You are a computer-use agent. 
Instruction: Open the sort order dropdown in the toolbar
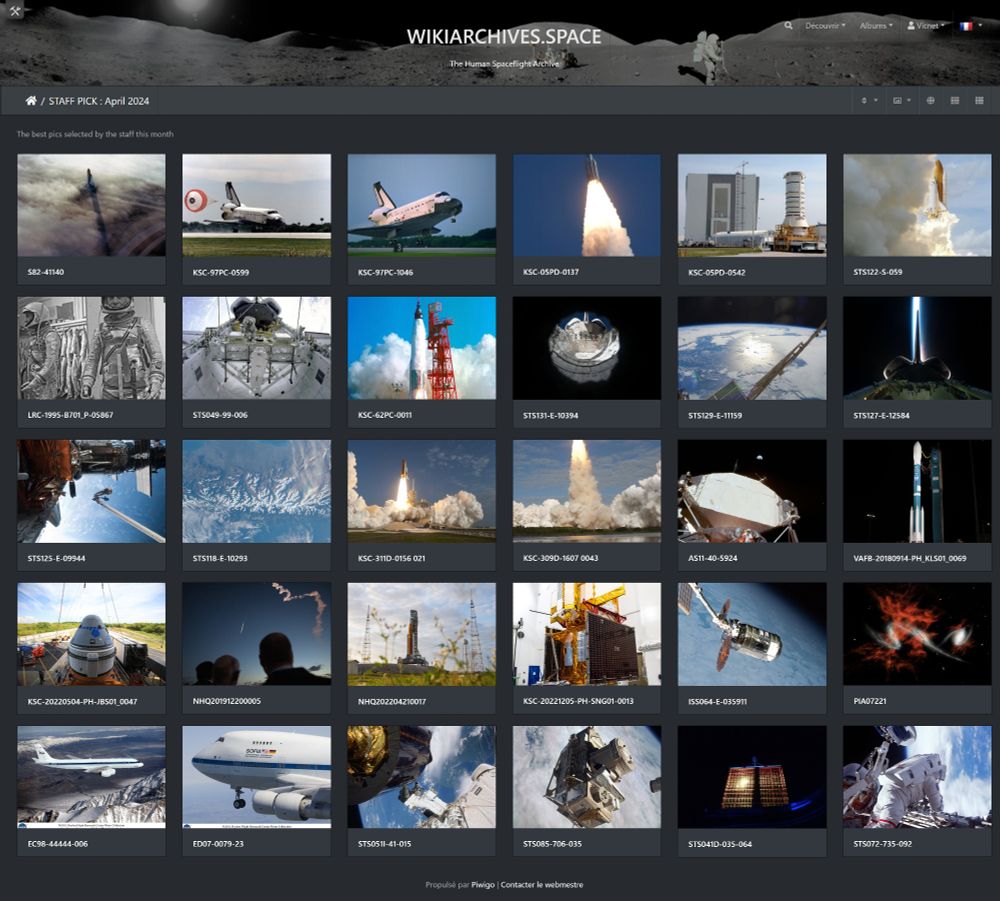click(x=869, y=101)
